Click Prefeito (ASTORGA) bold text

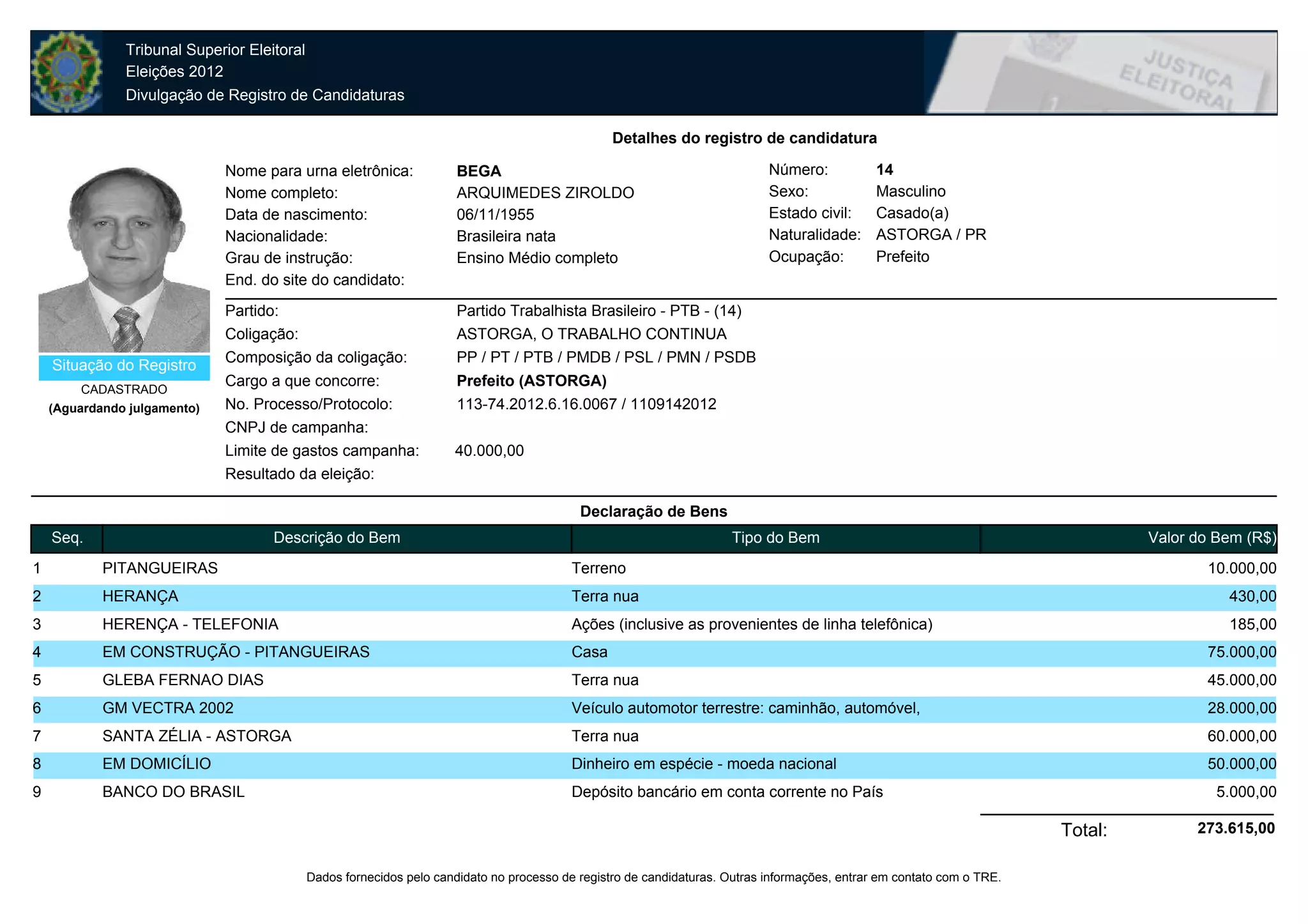[x=531, y=381]
